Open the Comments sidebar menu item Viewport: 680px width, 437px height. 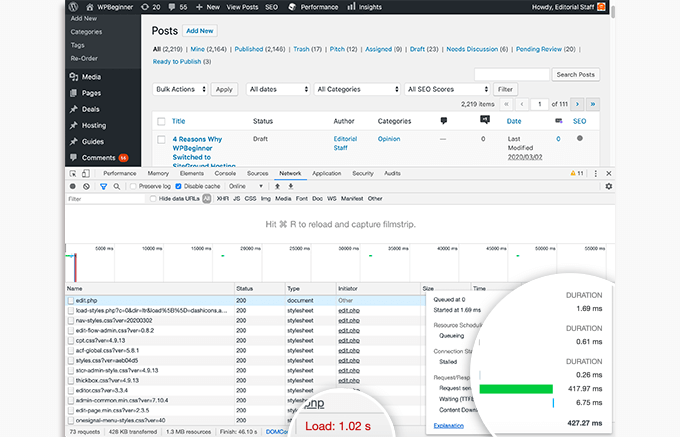pos(98,157)
